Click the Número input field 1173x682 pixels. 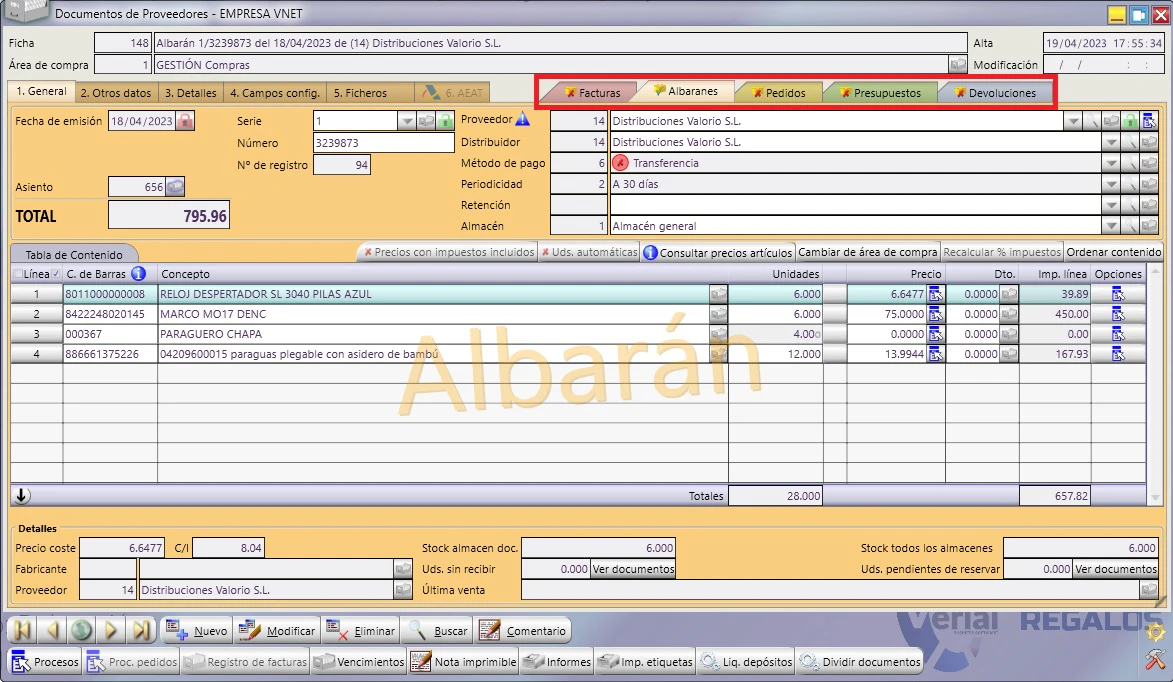coord(384,143)
